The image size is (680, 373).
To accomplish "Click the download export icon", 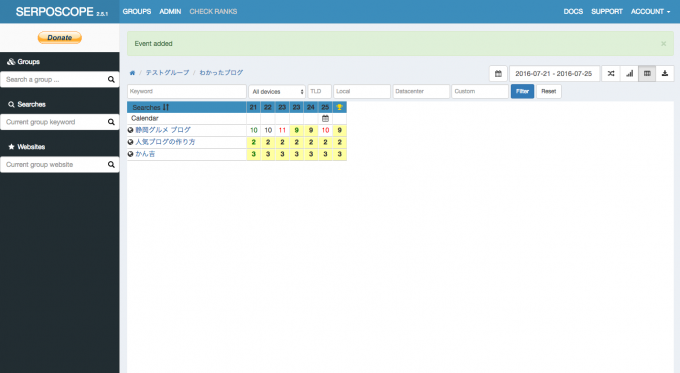I will tap(665, 74).
